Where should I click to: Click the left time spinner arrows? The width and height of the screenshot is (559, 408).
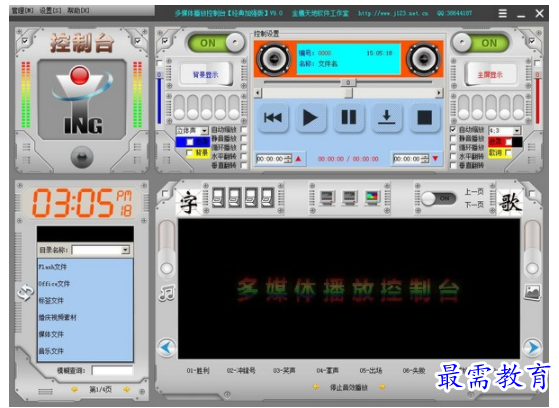coord(288,159)
